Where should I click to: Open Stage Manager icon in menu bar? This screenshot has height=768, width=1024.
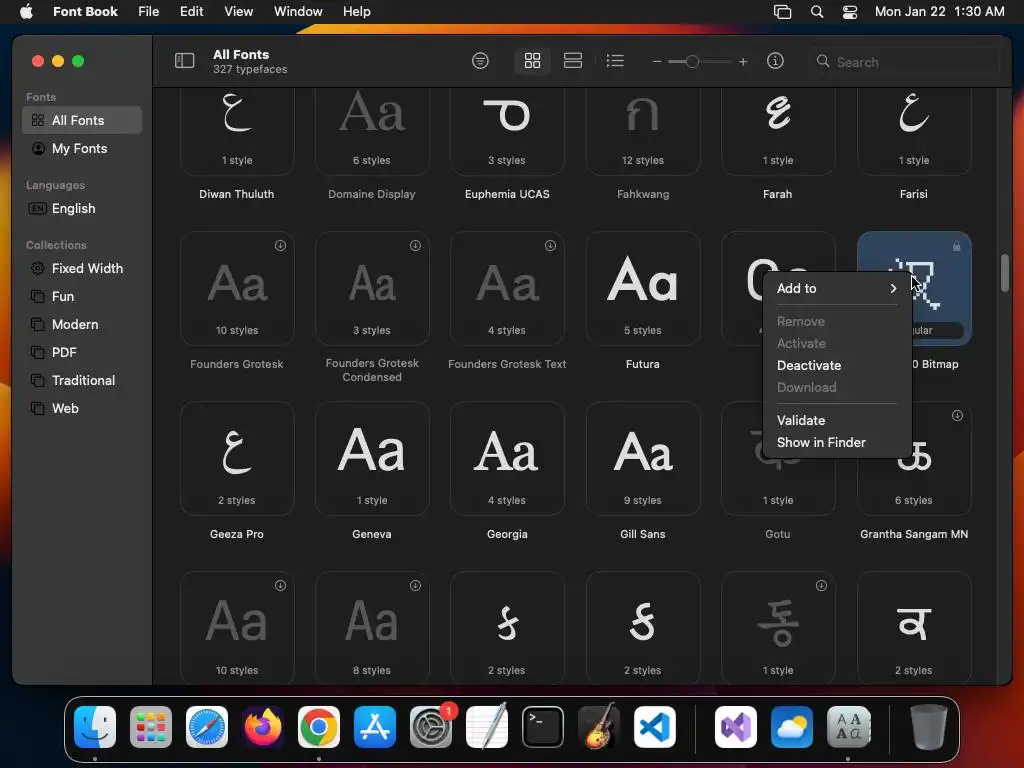click(x=782, y=12)
